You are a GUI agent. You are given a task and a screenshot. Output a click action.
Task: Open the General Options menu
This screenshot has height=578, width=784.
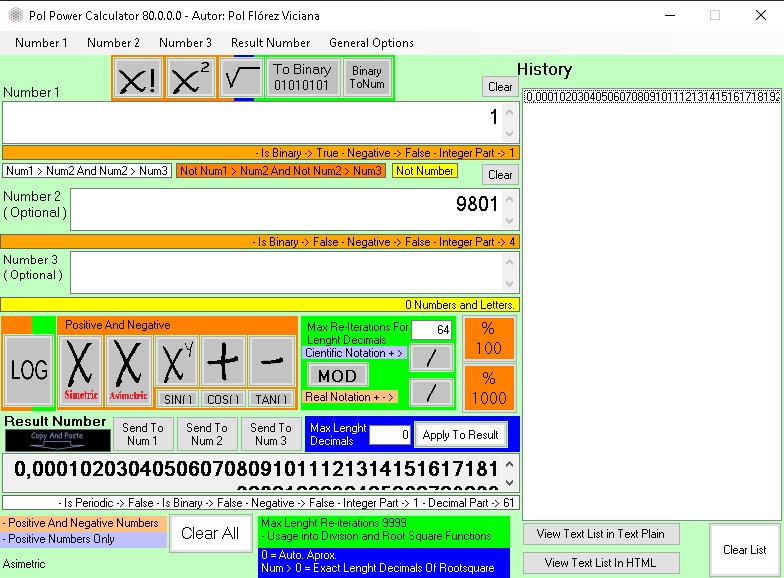(371, 43)
